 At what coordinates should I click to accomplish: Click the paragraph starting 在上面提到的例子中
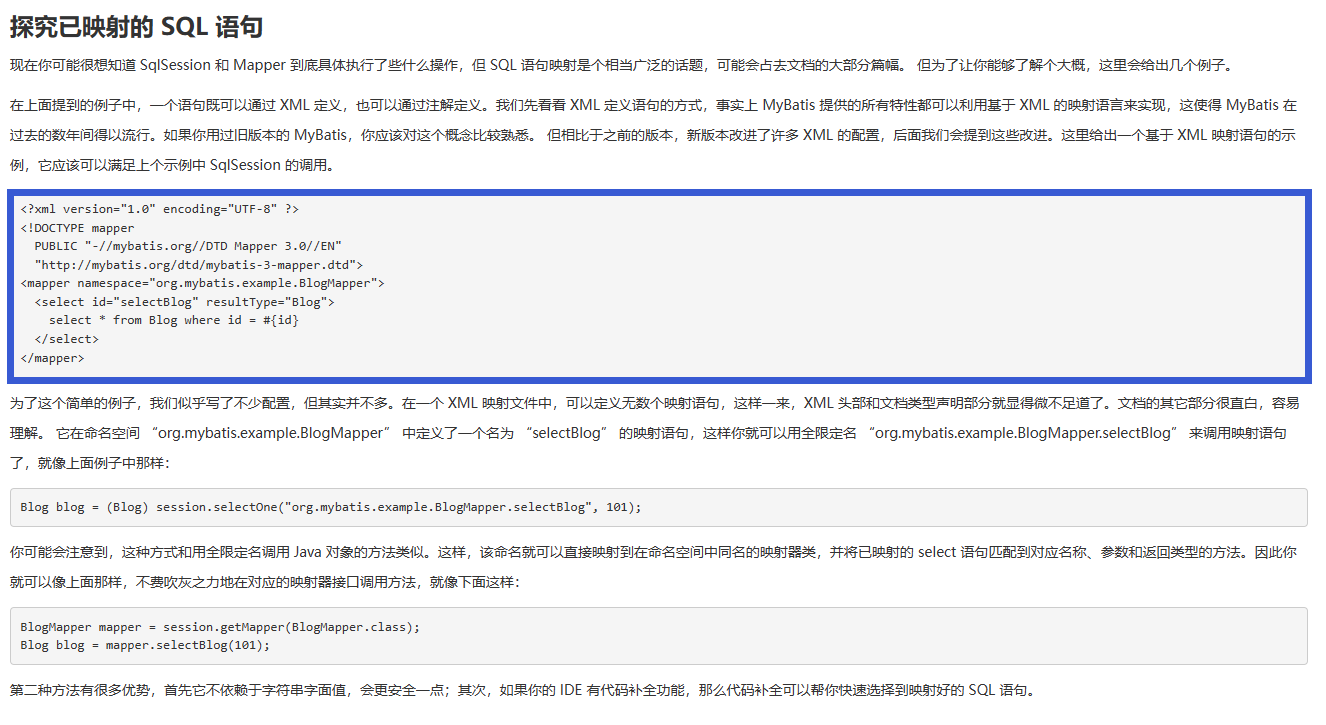tap(653, 134)
